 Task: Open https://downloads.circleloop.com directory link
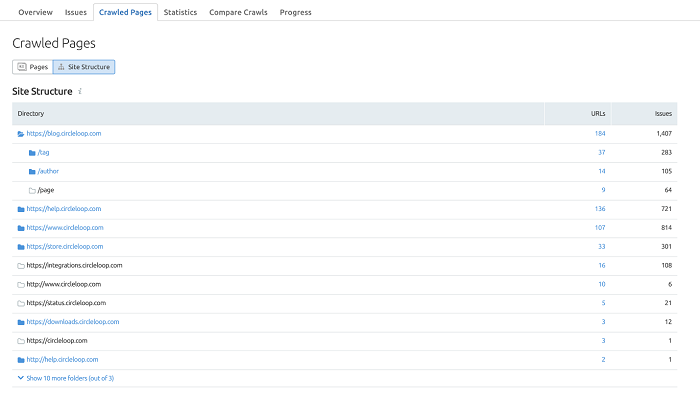[x=73, y=322]
